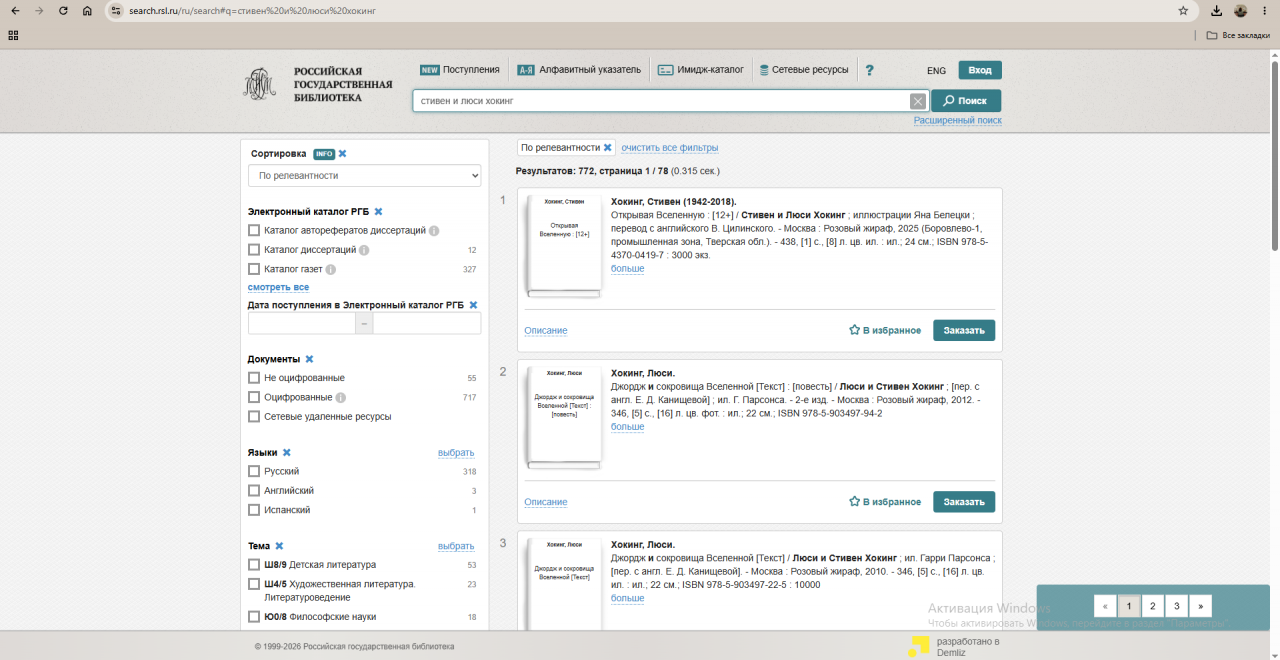Screen dimensions: 1280x660
Task: Open Расширенный поиск link
Action: [957, 121]
